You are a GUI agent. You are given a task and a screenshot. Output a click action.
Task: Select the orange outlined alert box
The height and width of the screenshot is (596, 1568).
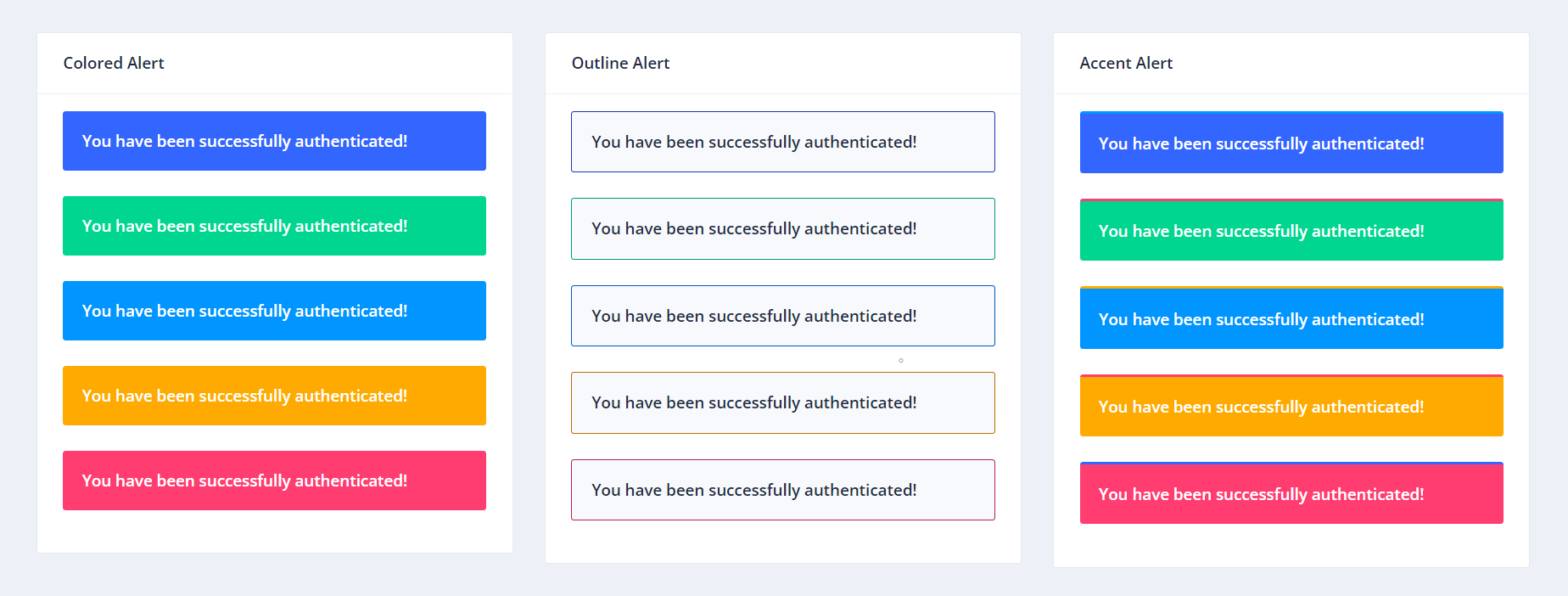tap(782, 402)
